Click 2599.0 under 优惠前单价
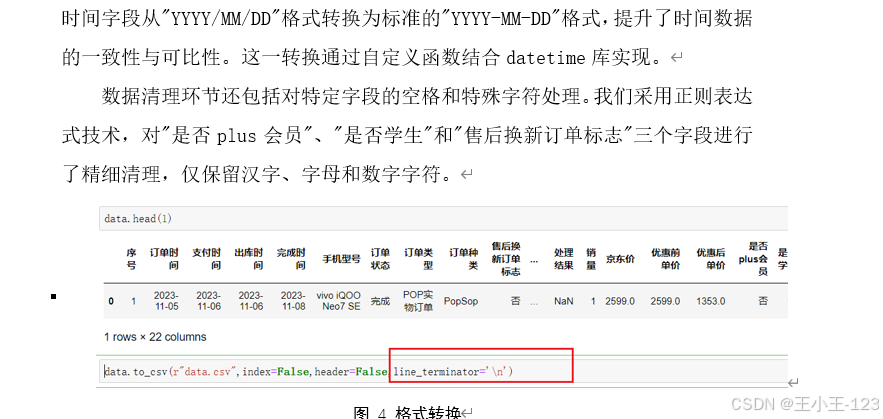 tap(665, 301)
